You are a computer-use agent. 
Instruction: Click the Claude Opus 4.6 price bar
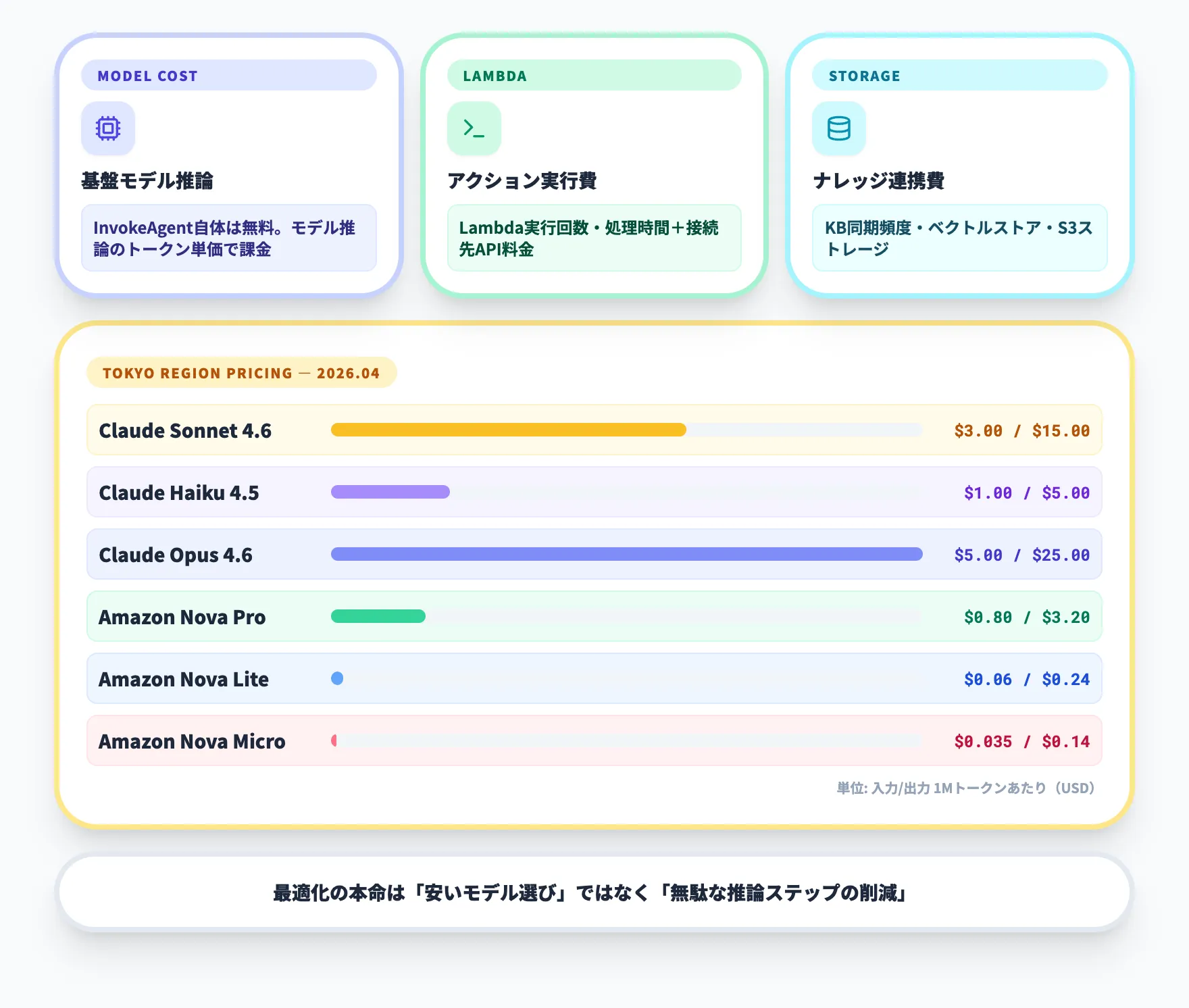coord(626,554)
